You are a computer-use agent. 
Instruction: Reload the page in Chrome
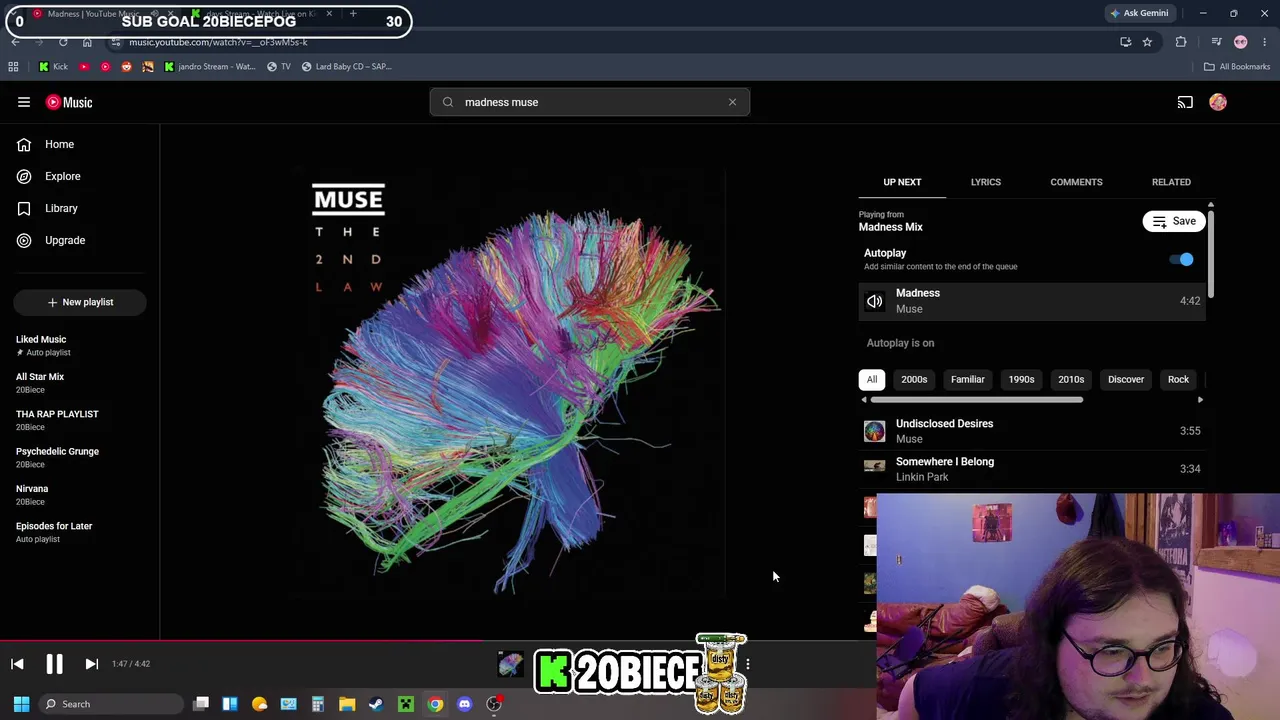(x=63, y=42)
